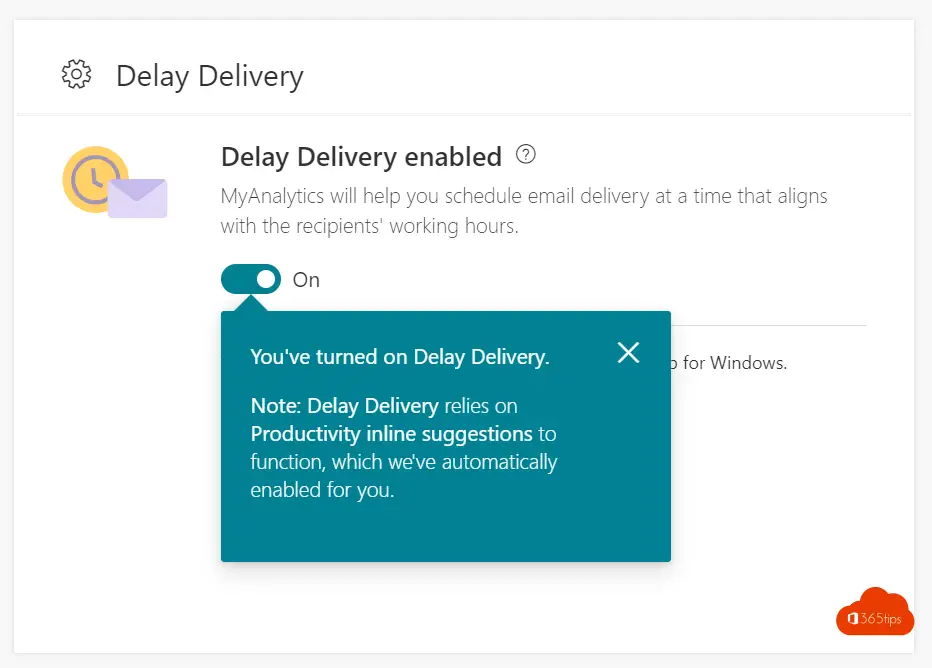Click the You've turned on Delay Delivery message
The width and height of the screenshot is (932, 668).
400,357
